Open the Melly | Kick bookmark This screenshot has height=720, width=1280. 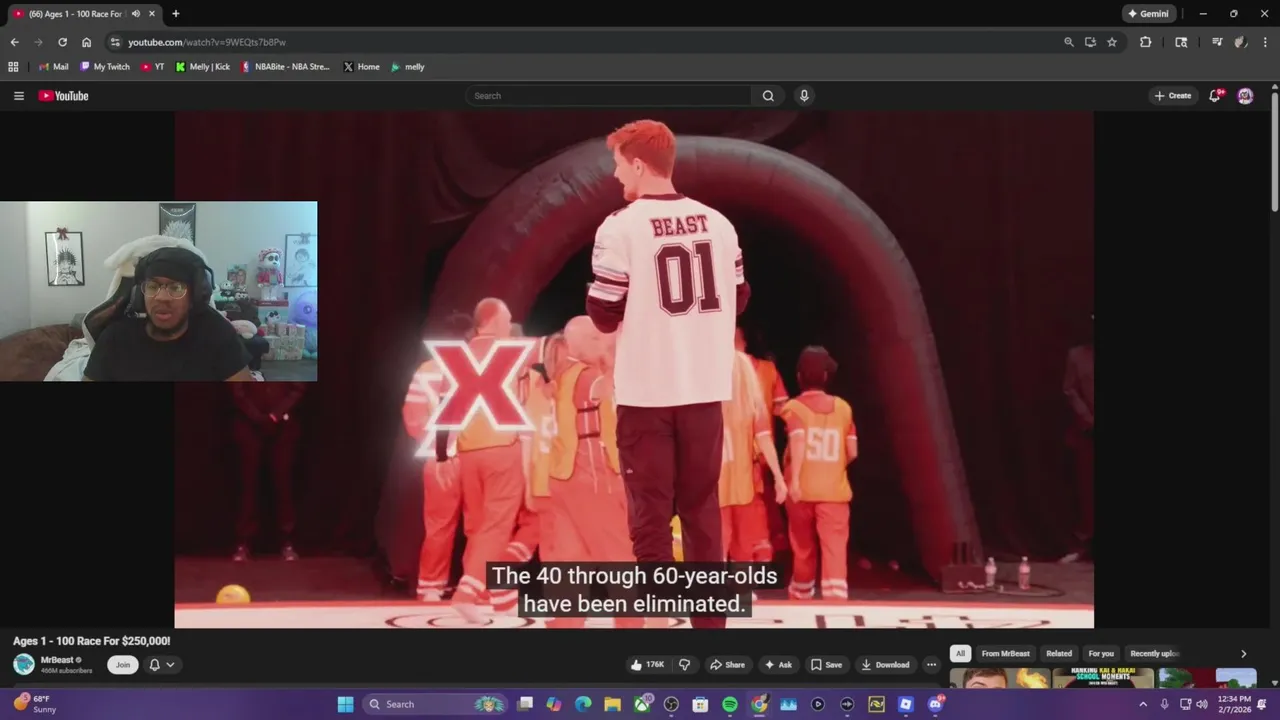click(x=202, y=67)
